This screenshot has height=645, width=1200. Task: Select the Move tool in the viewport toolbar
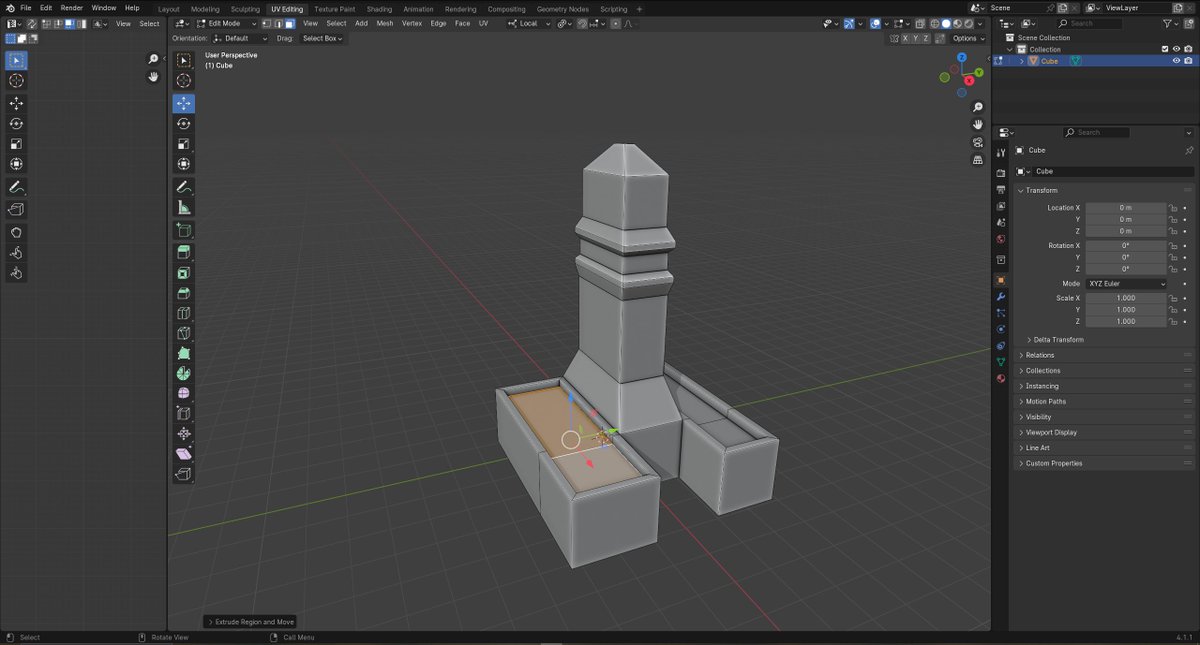[184, 103]
